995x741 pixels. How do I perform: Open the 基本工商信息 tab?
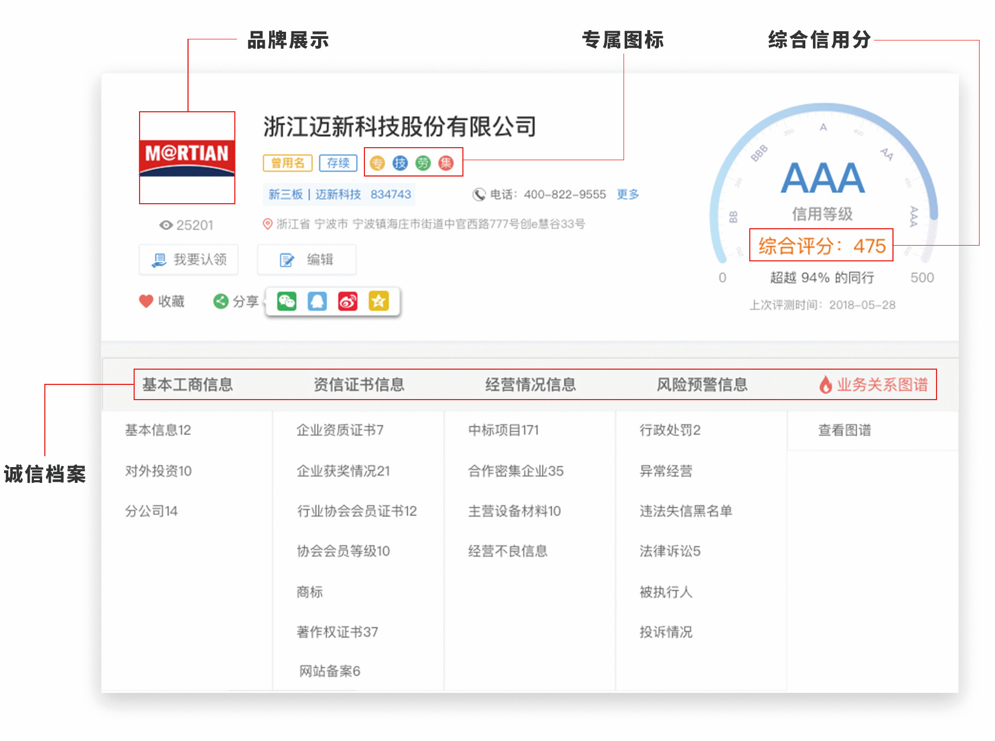187,385
